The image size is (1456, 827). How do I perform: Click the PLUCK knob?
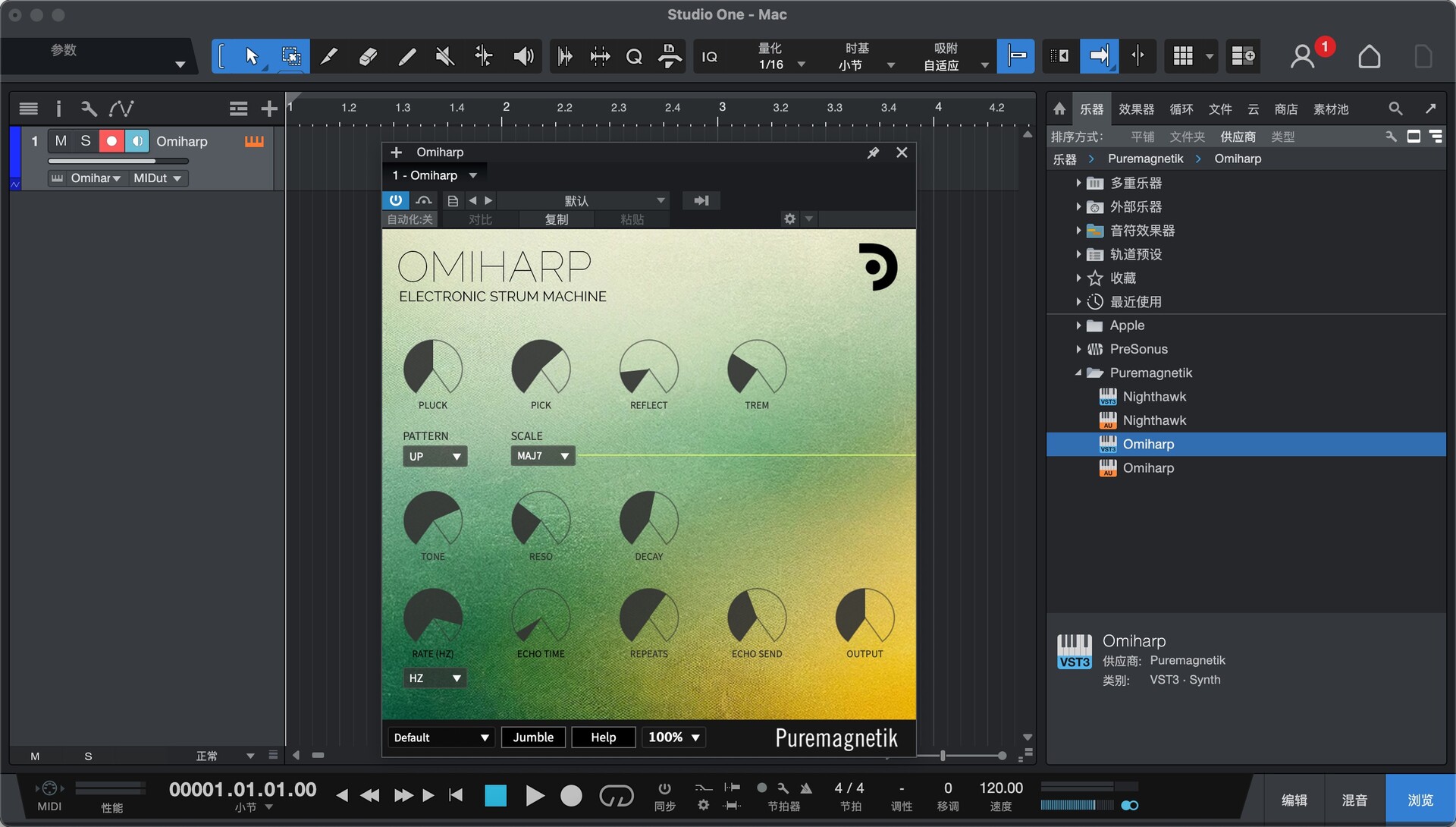(433, 369)
